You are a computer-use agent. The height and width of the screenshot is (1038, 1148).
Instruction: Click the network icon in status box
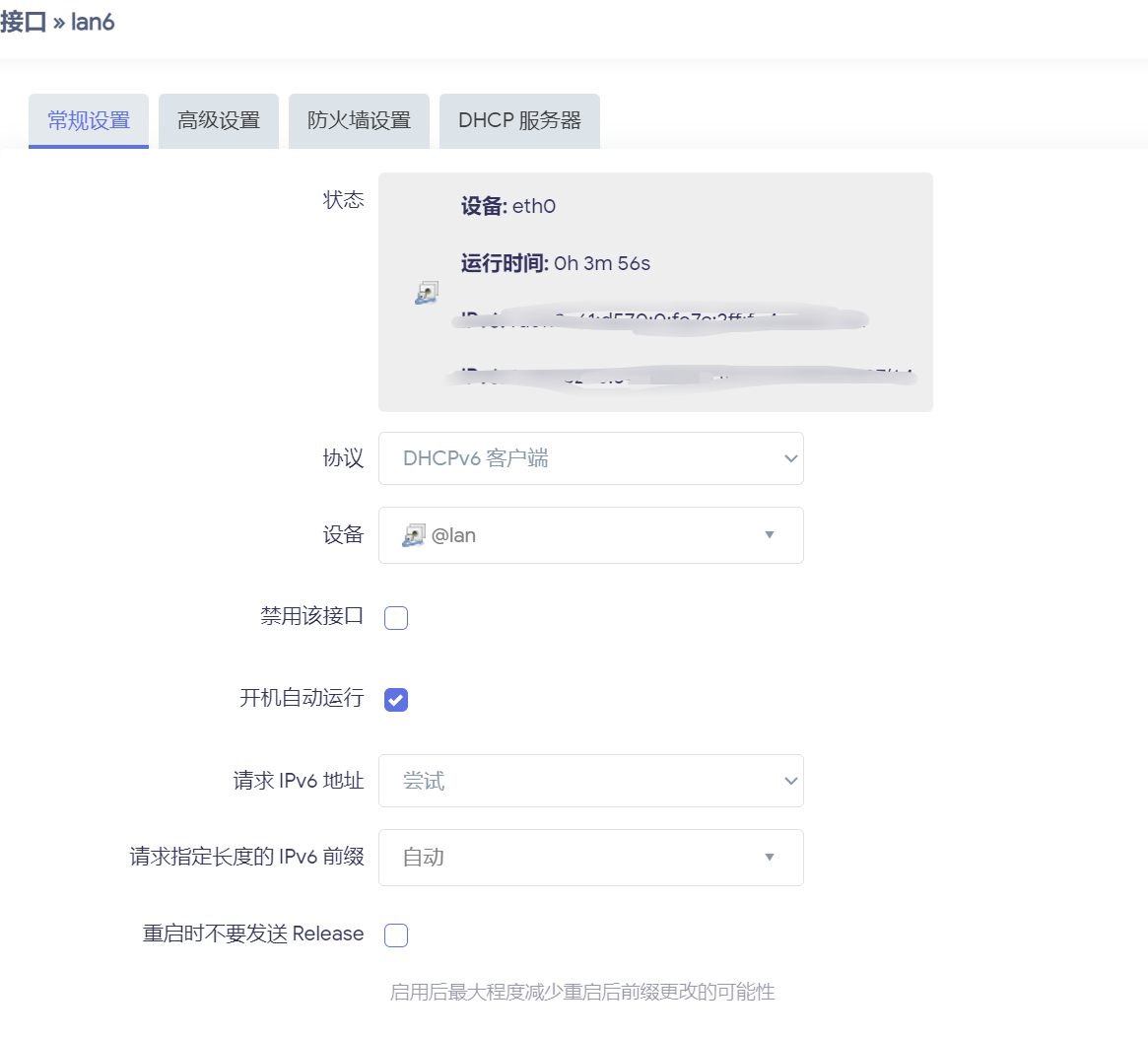click(426, 293)
